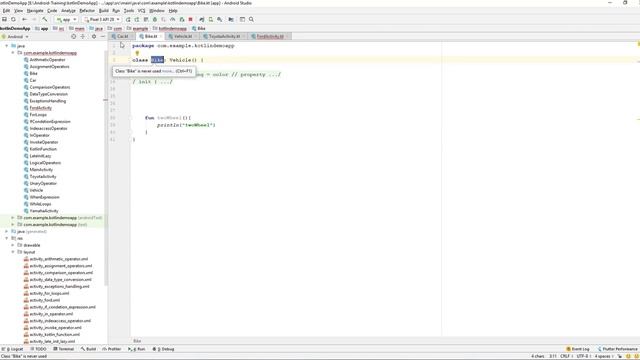Navigate forward with the right arrow icon
640x360 pixels.
[x=34, y=19]
